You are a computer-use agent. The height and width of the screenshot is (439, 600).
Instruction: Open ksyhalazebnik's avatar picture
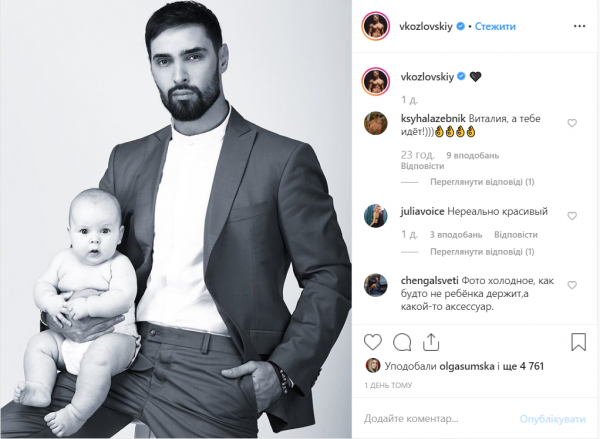pyautogui.click(x=375, y=123)
